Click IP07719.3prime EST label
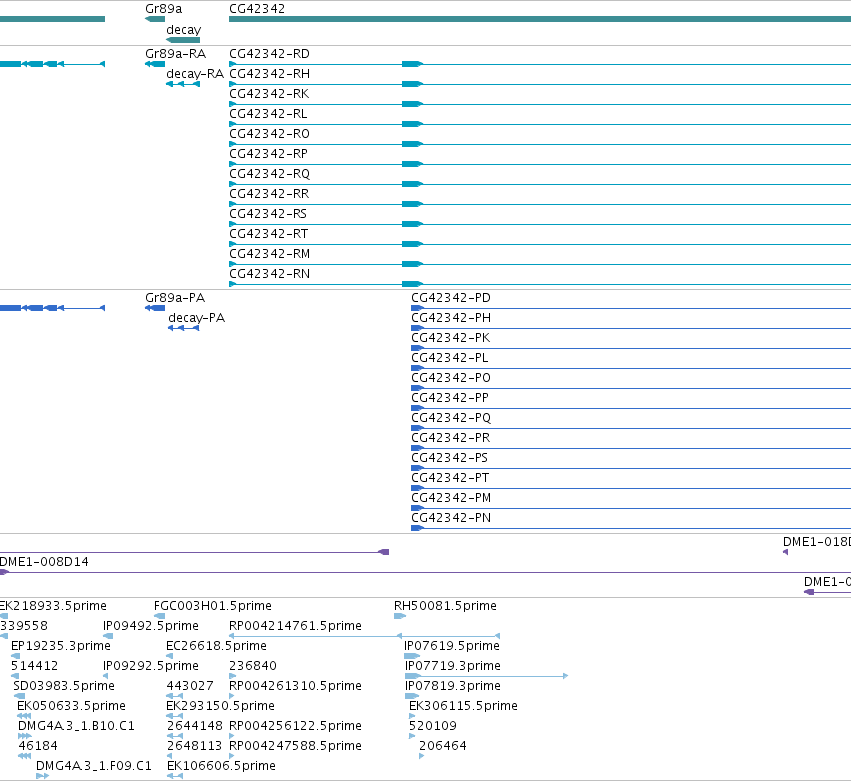The width and height of the screenshot is (851, 781). point(453,666)
